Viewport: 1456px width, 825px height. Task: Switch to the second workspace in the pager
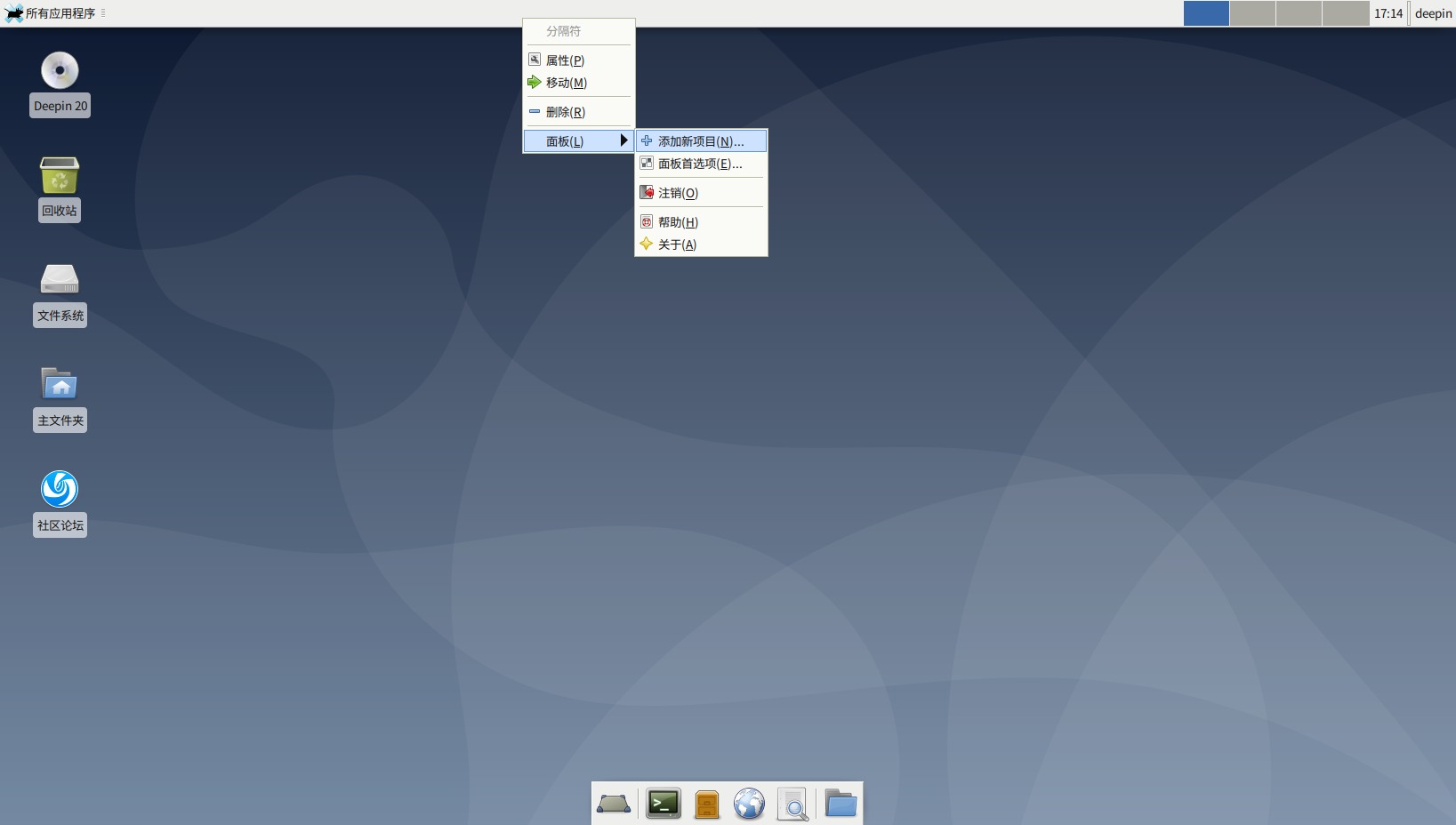pyautogui.click(x=1252, y=13)
